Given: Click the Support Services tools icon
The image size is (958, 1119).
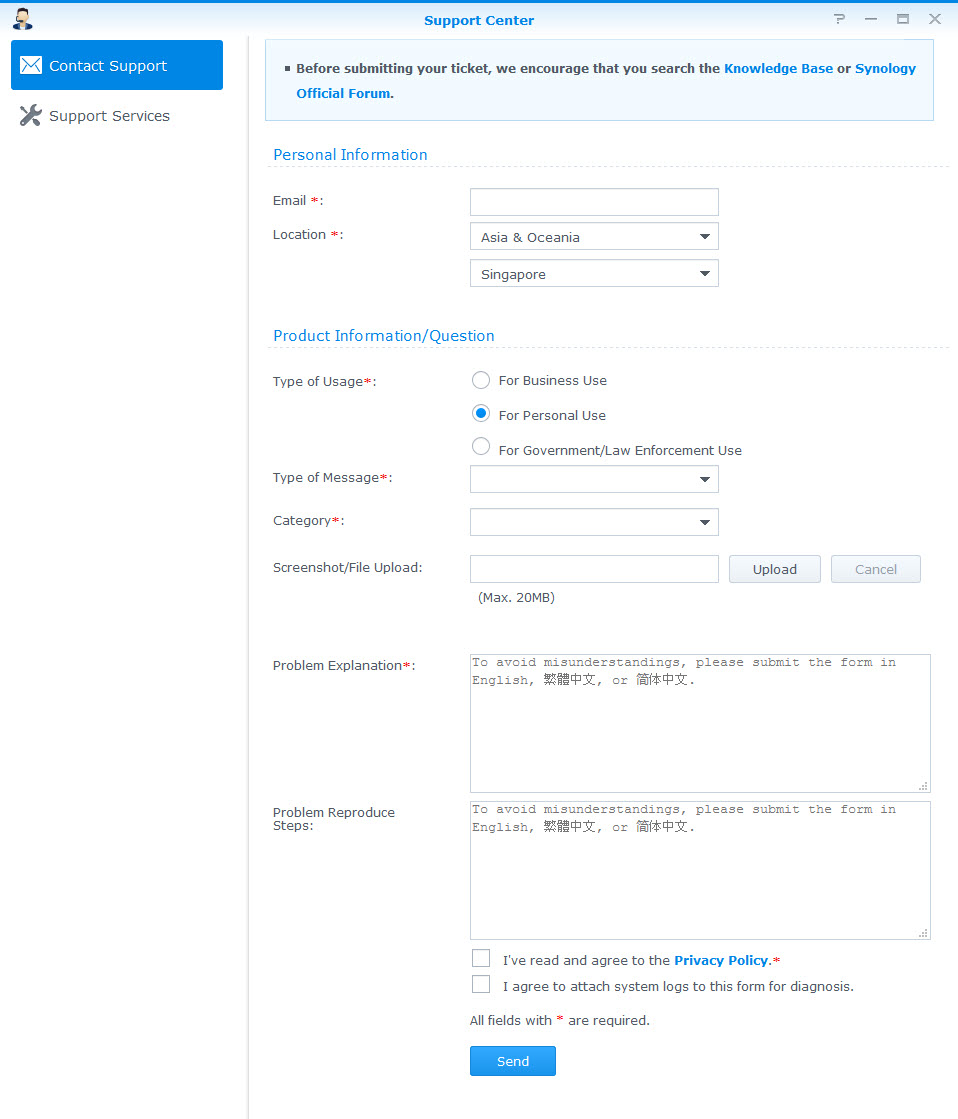Looking at the screenshot, I should pos(31,116).
